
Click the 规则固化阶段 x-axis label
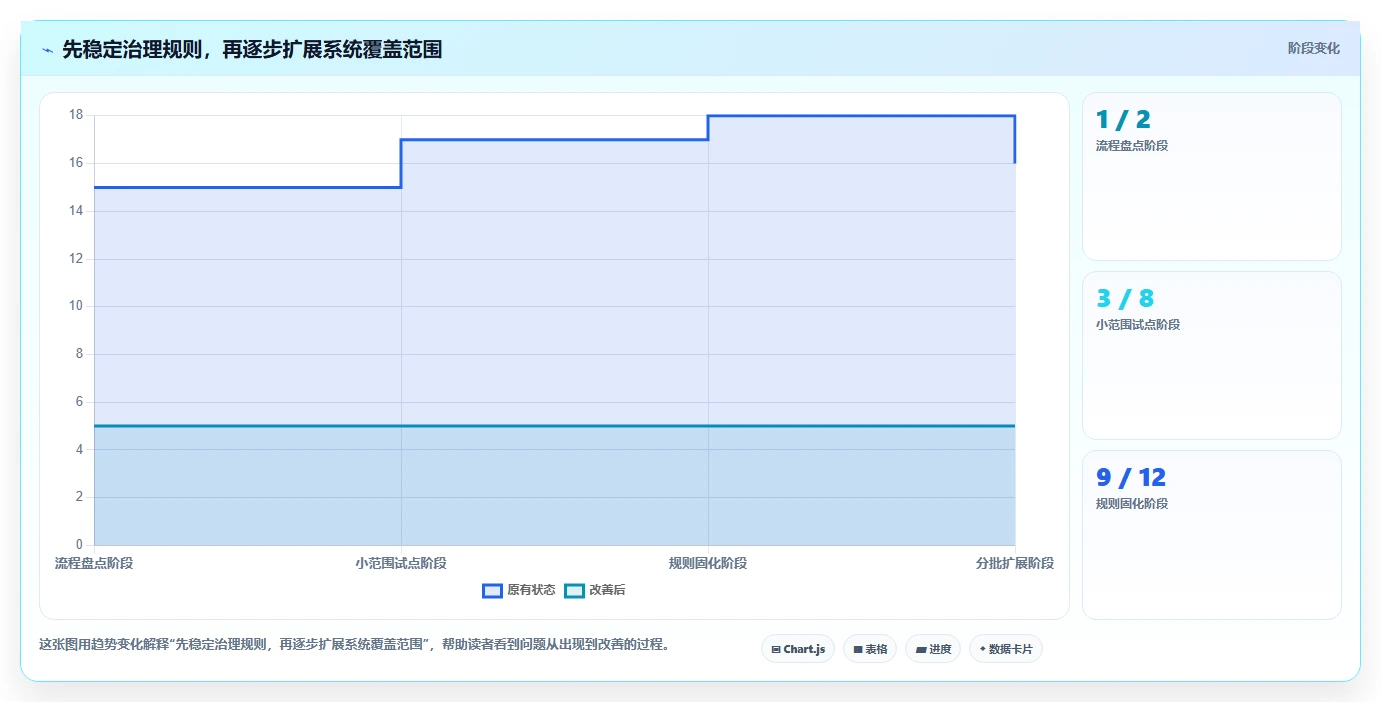[708, 564]
